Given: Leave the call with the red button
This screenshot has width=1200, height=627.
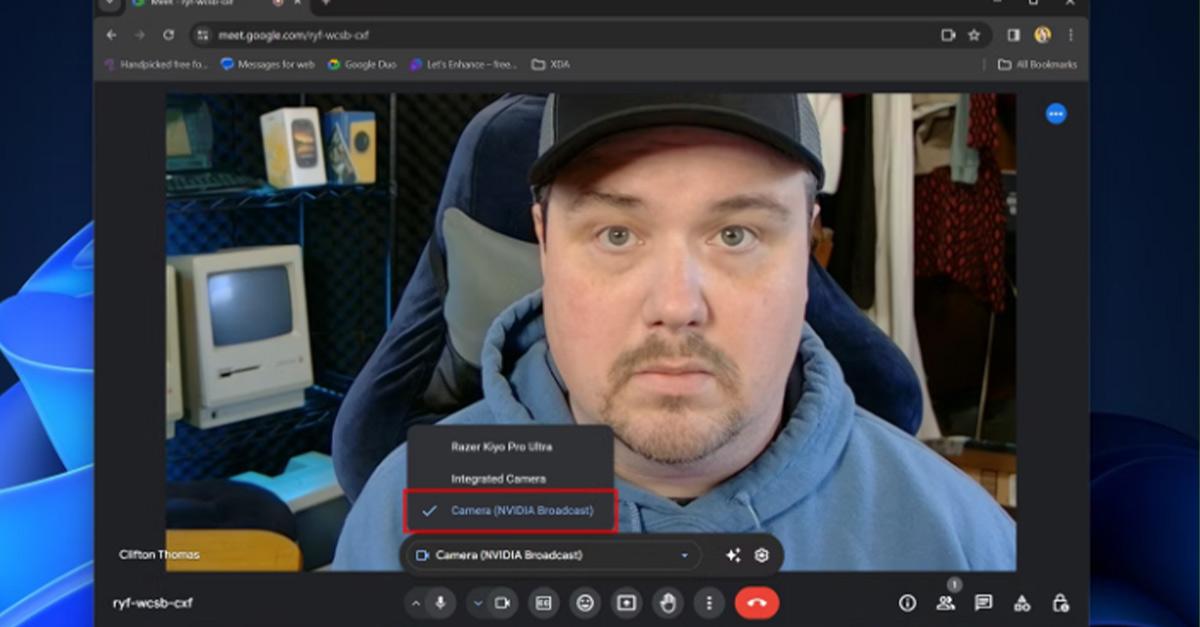Looking at the screenshot, I should [x=756, y=603].
